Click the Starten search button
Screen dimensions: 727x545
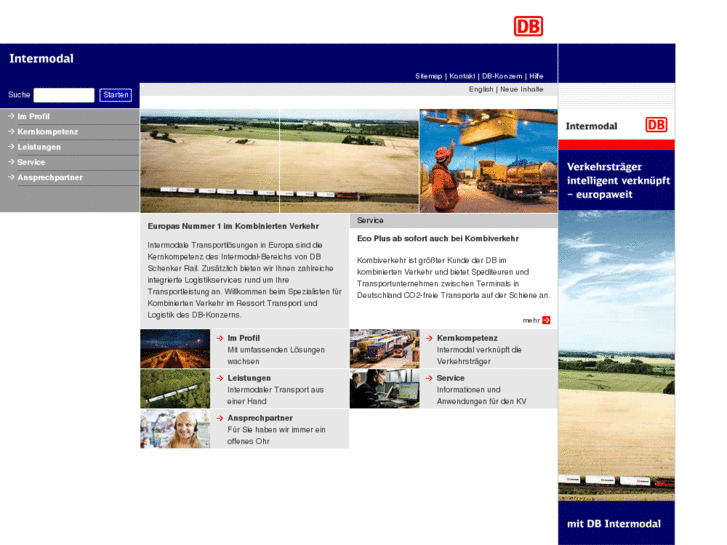[x=115, y=95]
